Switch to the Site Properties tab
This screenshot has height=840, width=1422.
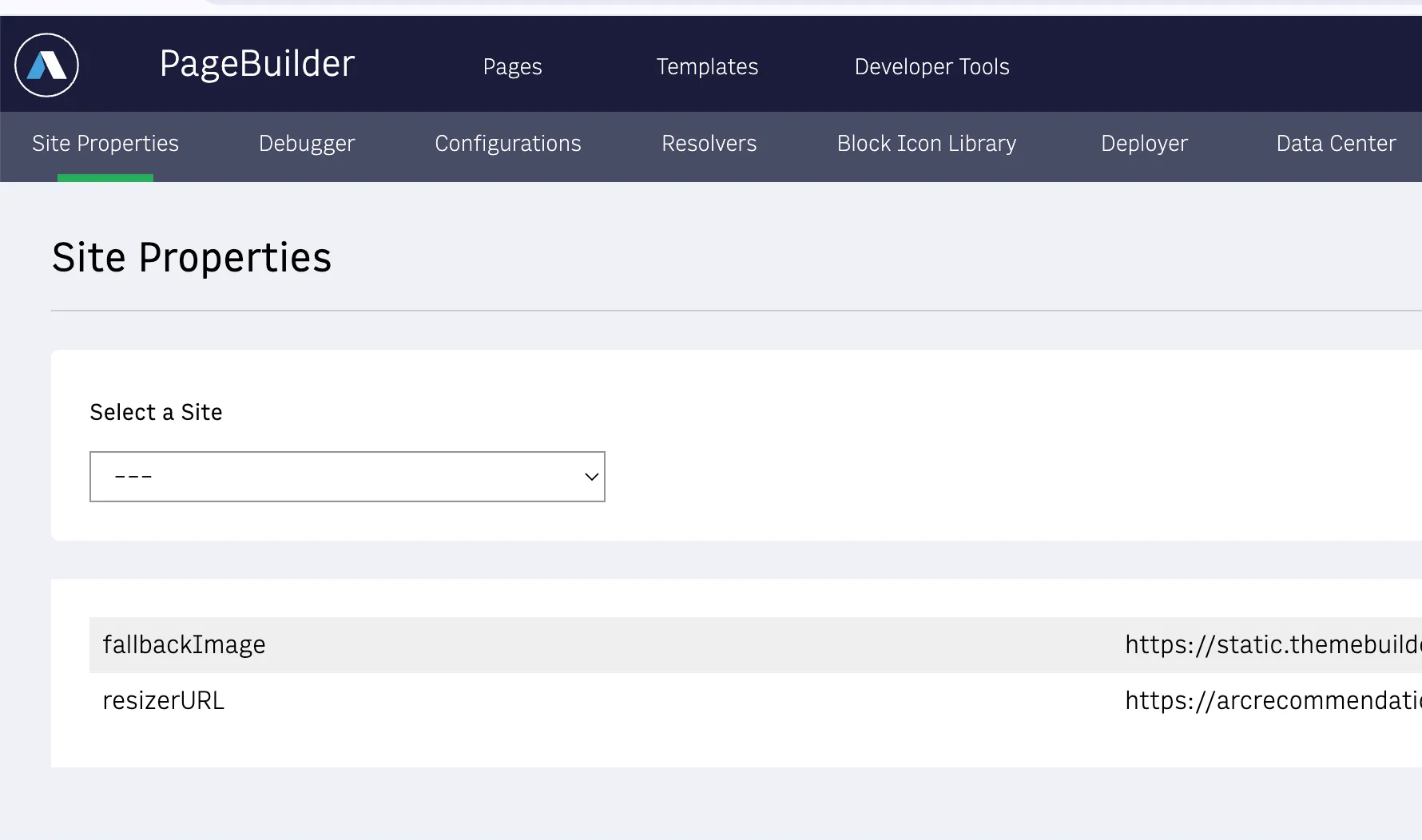[105, 144]
